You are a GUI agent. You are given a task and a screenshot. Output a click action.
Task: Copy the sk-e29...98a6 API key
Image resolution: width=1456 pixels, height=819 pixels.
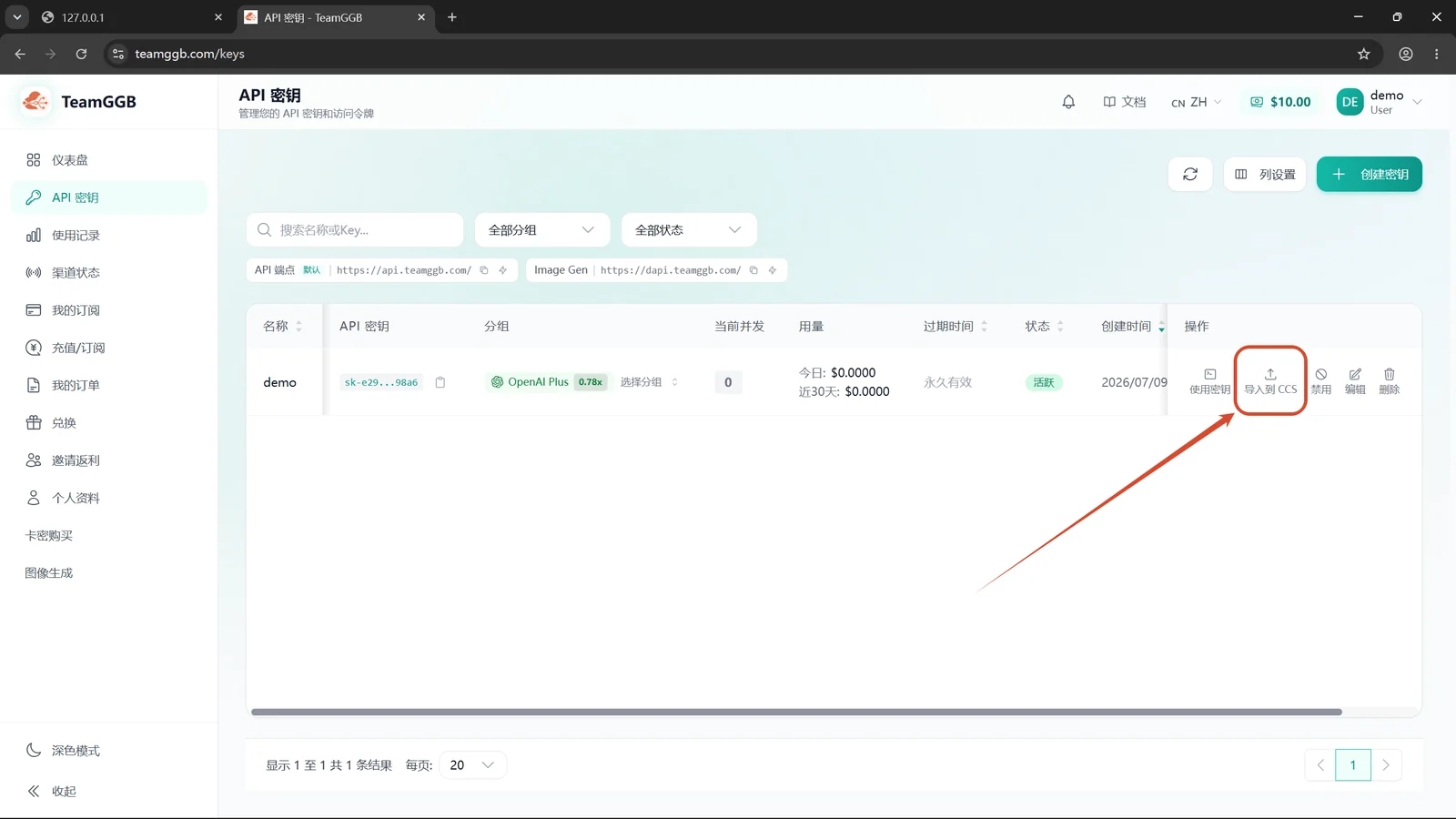[x=440, y=382]
